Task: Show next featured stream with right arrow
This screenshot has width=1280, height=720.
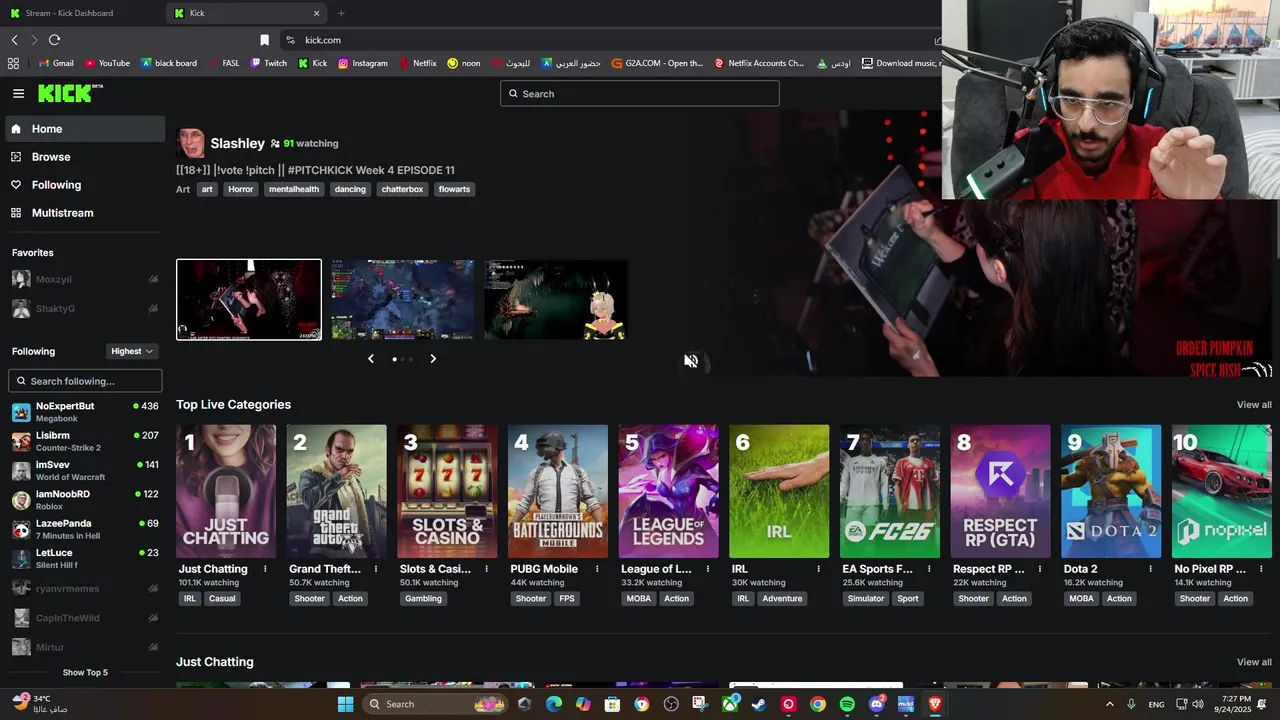Action: pos(433,359)
